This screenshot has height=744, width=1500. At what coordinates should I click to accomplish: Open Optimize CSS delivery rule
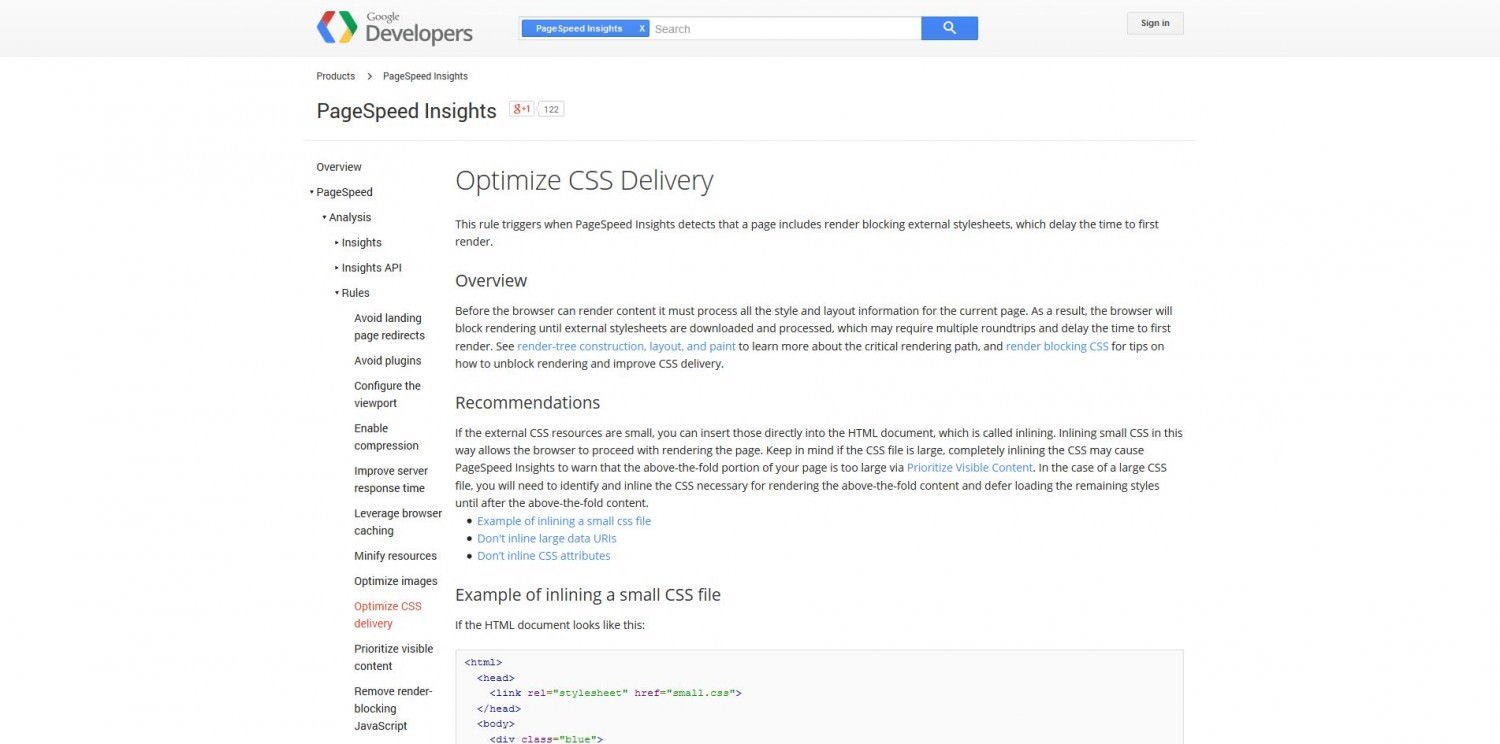point(388,615)
